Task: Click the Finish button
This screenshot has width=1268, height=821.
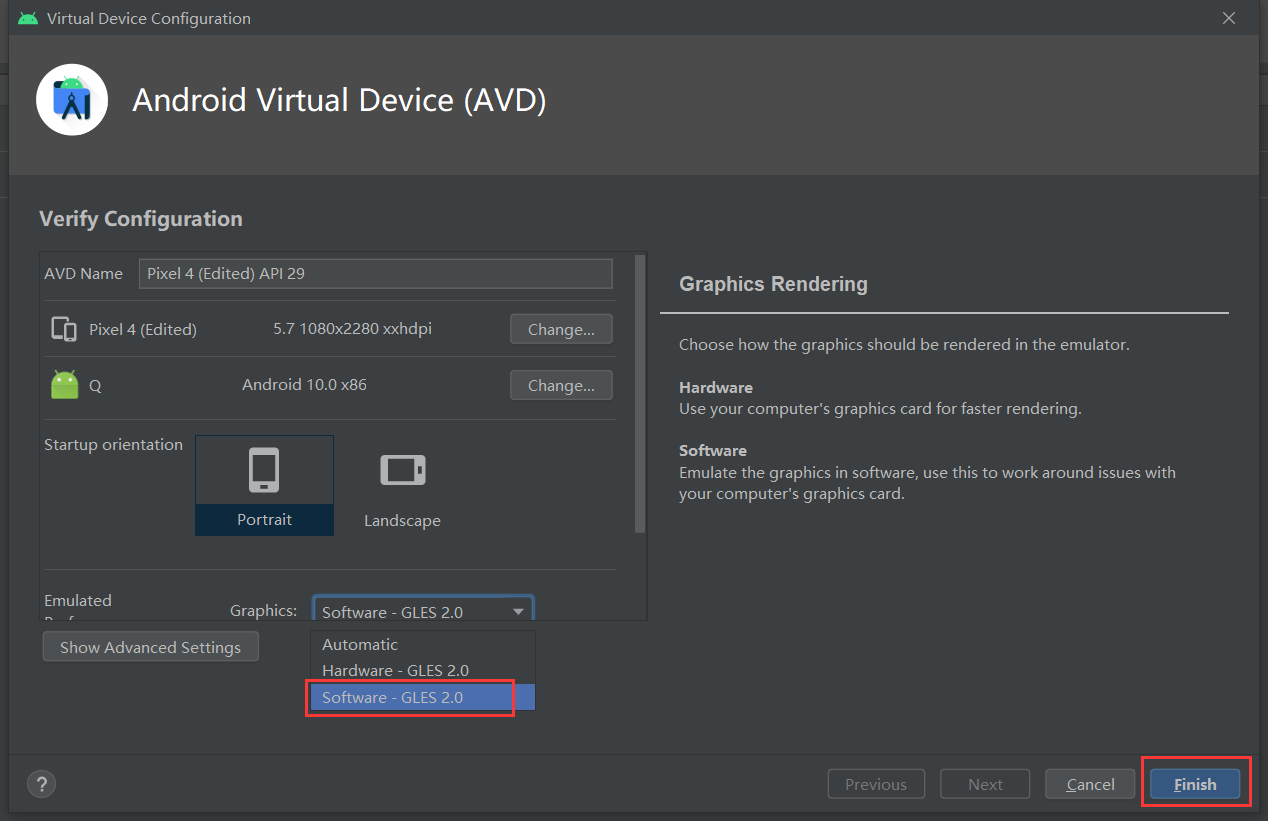Action: click(x=1195, y=784)
